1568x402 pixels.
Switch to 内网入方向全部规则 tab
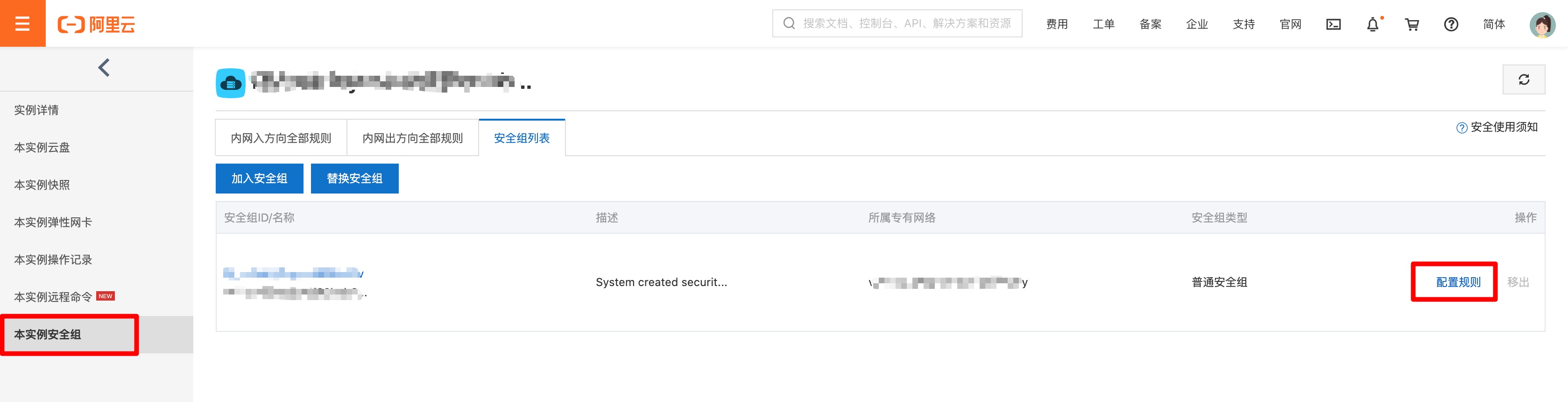tap(281, 138)
